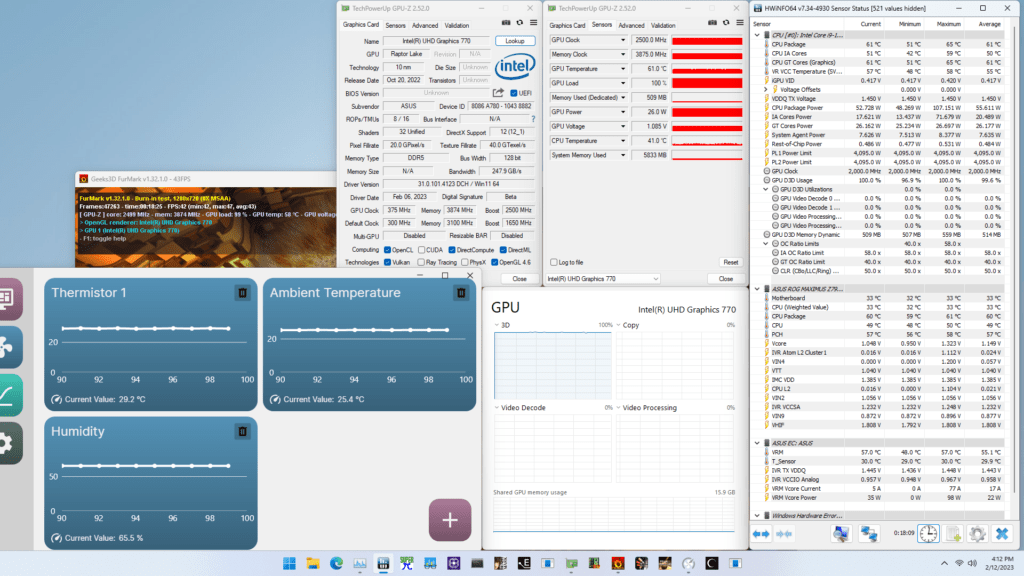This screenshot has height=576, width=1024.
Task: Delete the Thermistor 1 card via trash icon
Action: [242, 293]
